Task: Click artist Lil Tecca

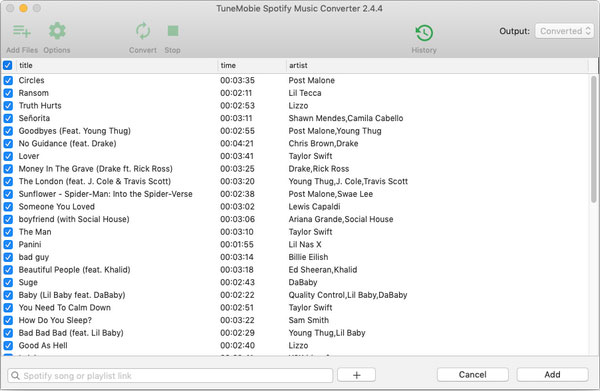Action: (305, 93)
